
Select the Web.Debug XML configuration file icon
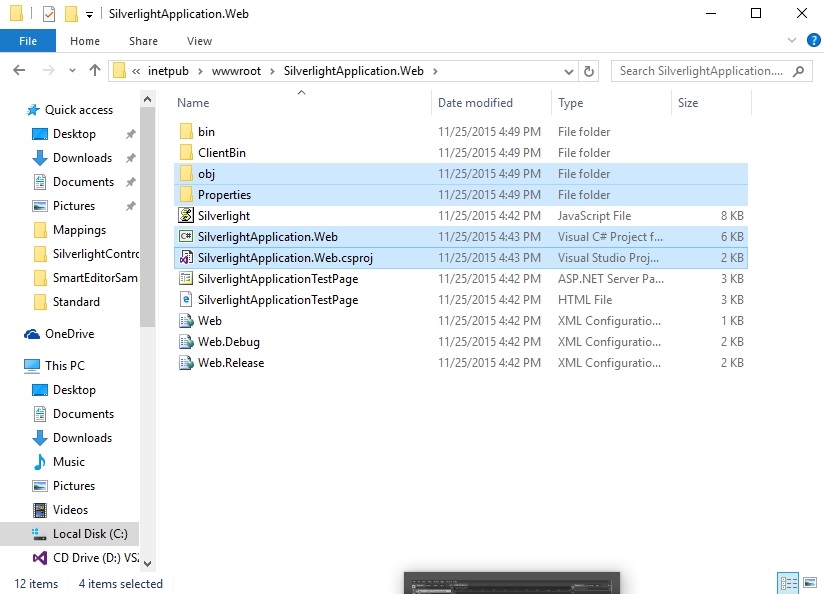[x=185, y=342]
